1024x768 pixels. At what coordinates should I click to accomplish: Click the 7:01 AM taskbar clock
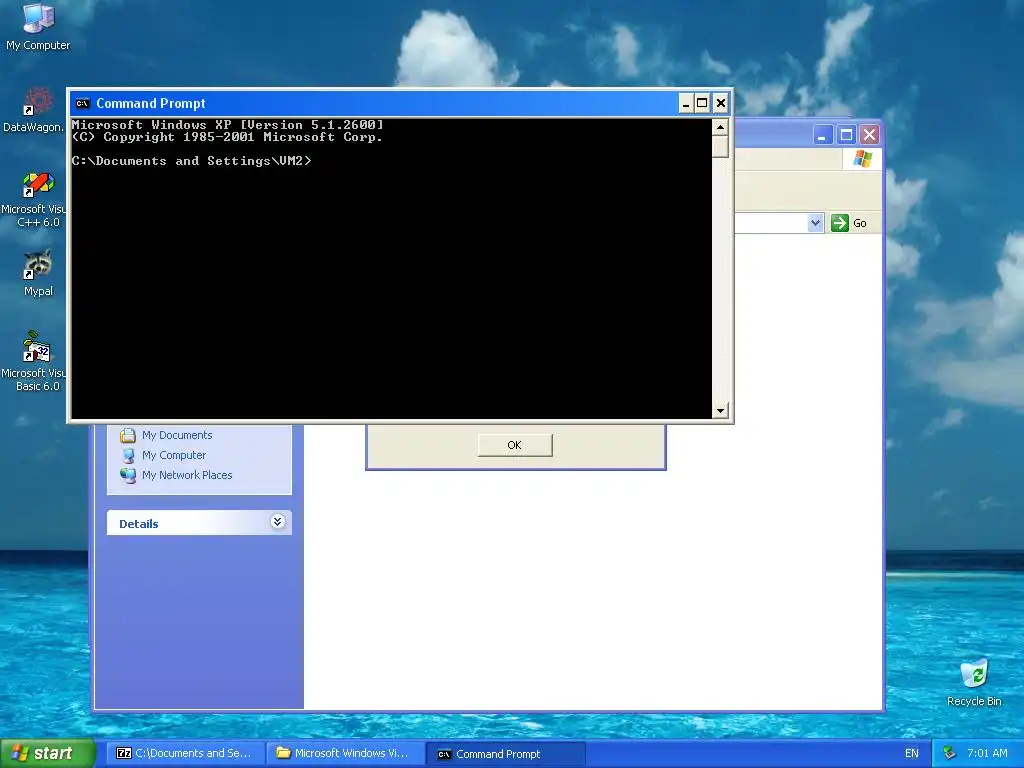click(x=987, y=754)
